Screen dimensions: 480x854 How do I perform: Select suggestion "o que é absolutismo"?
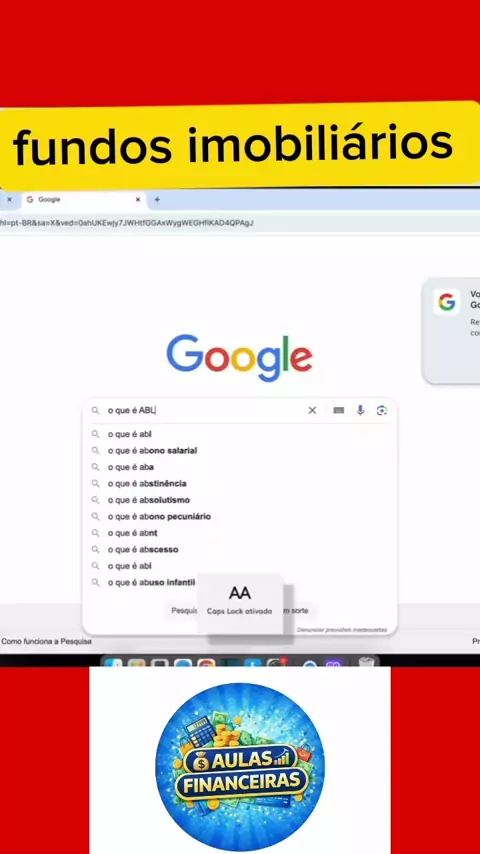tap(149, 499)
